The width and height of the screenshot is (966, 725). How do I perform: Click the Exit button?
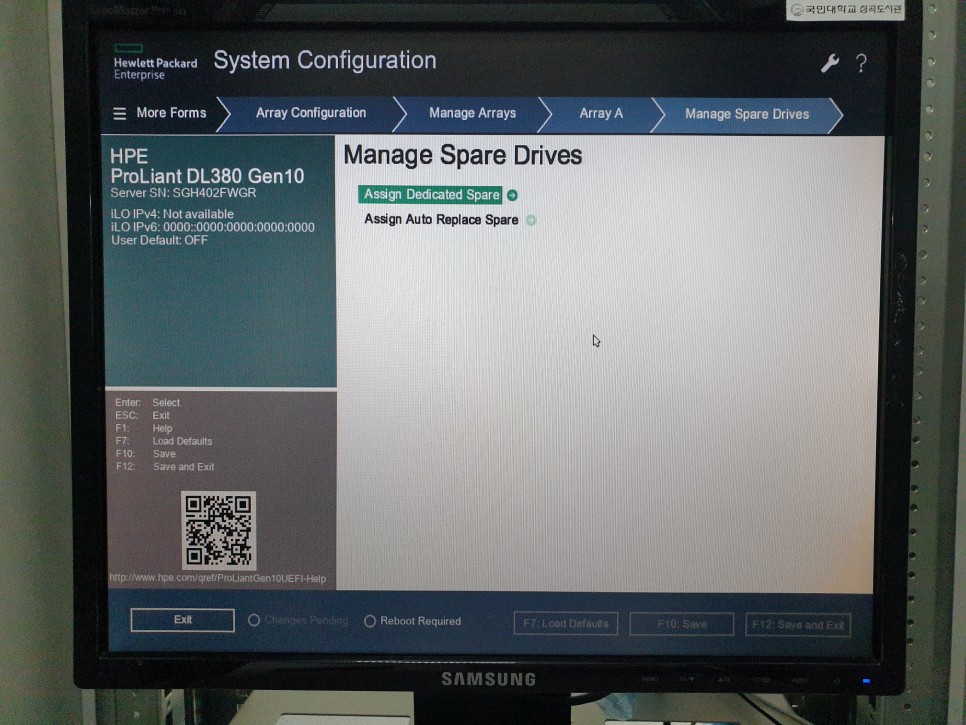tap(182, 620)
